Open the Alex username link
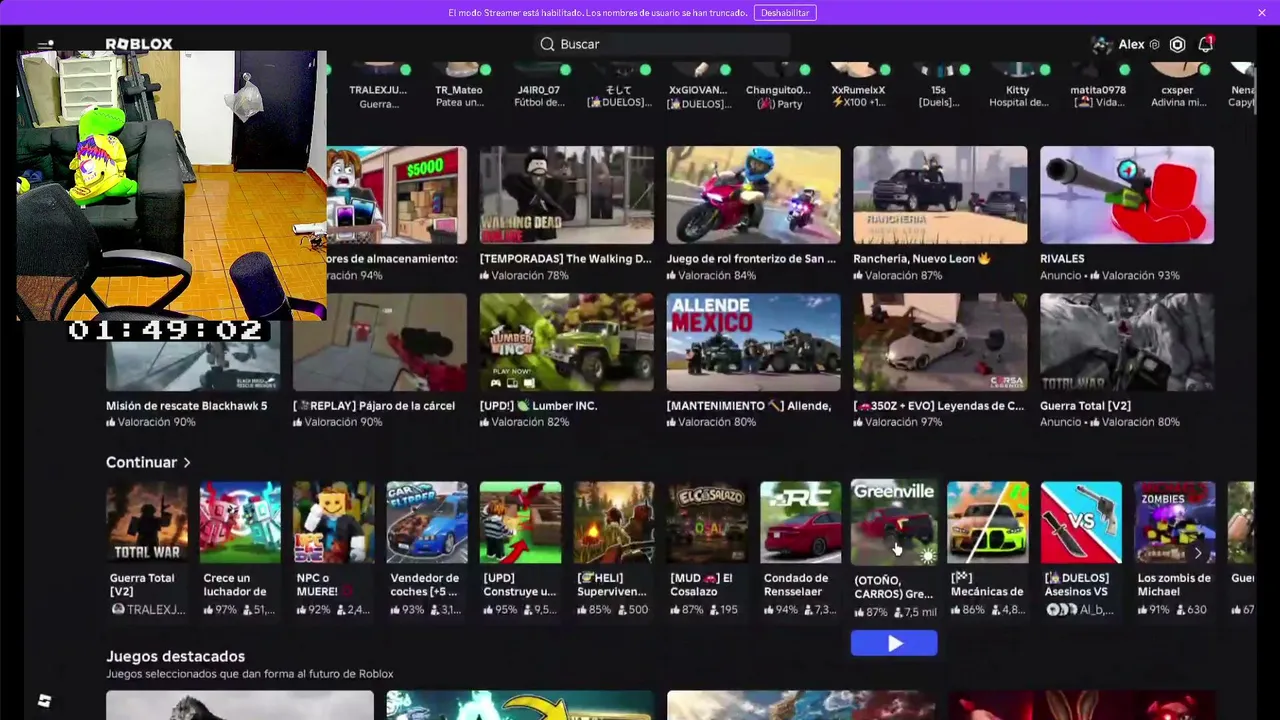 (1131, 44)
